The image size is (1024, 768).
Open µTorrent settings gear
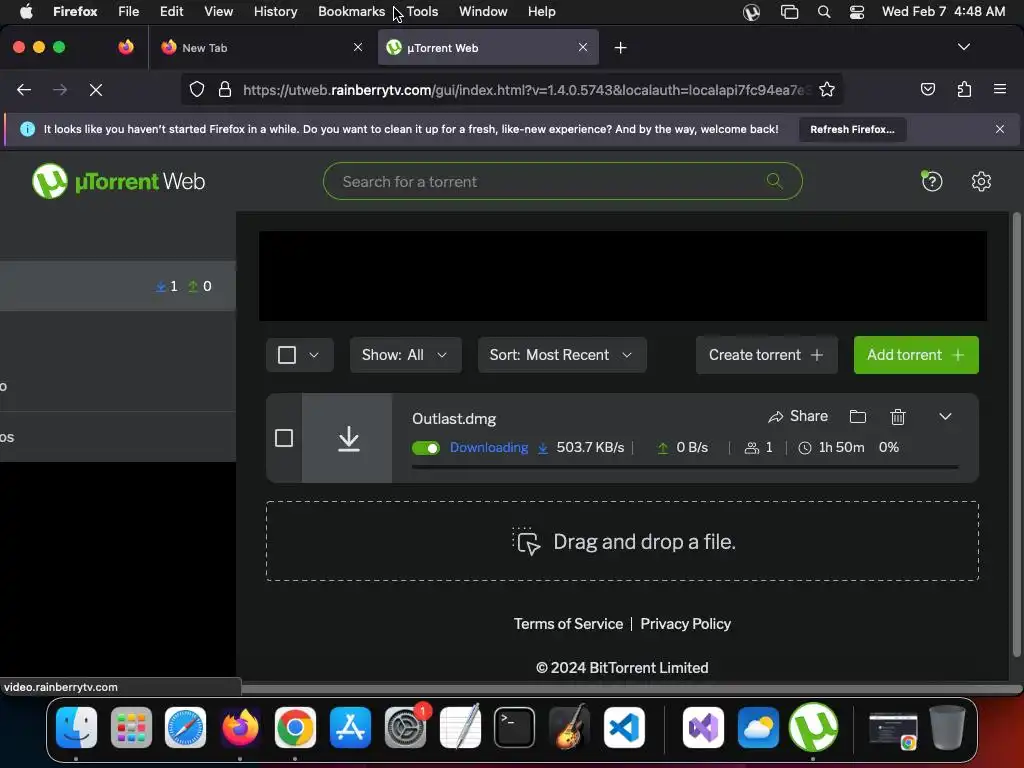pos(981,181)
